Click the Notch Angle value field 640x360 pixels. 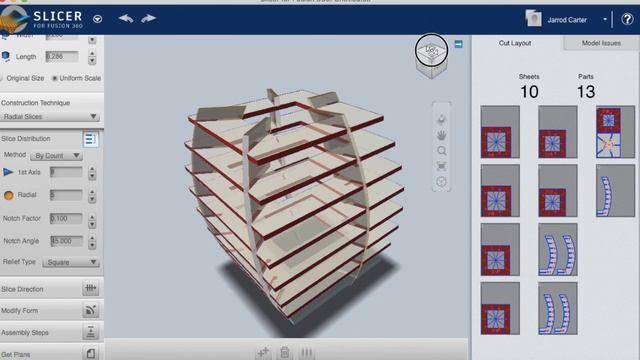coord(66,241)
